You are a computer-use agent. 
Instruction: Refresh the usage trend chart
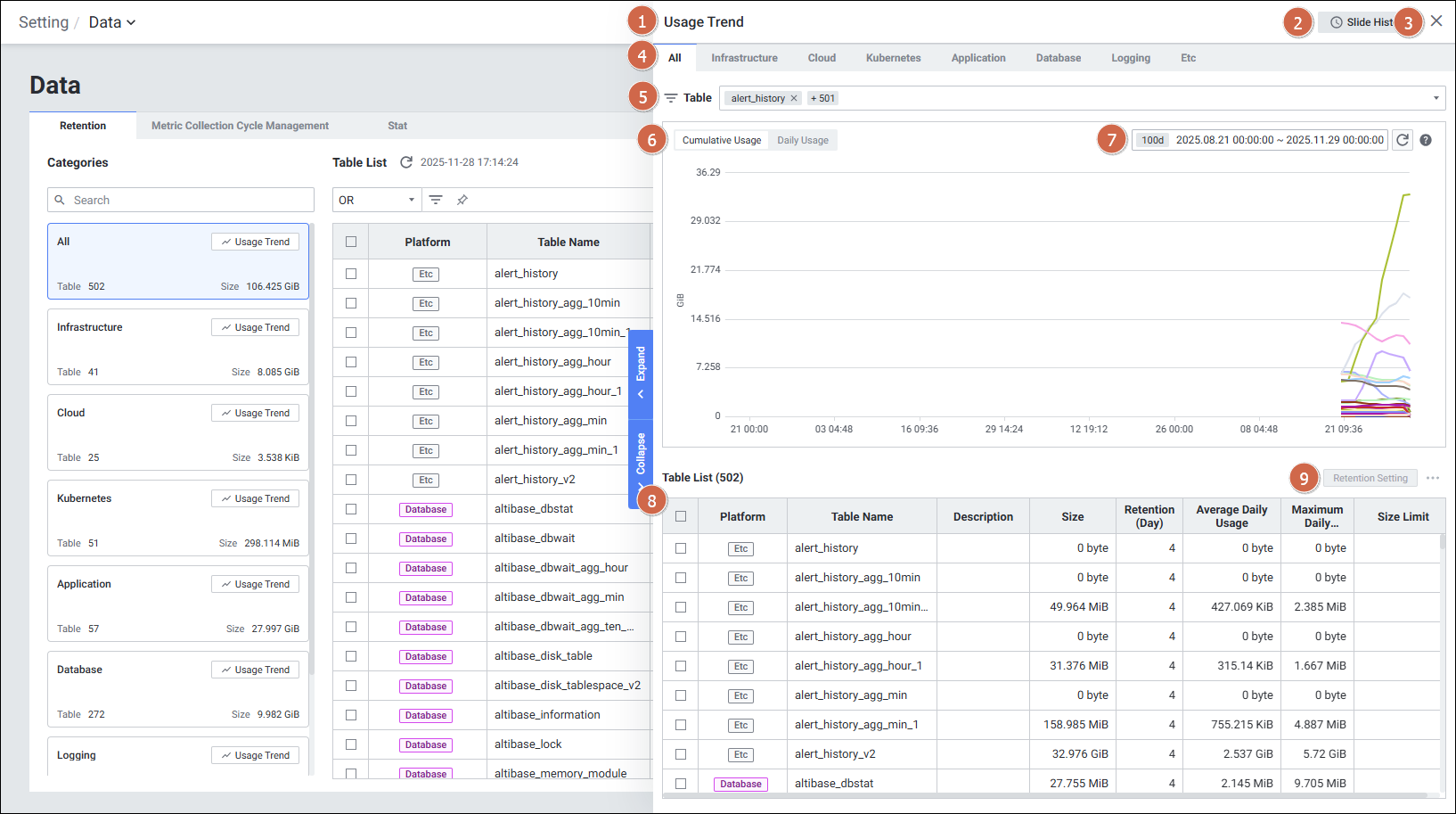pyautogui.click(x=1403, y=140)
